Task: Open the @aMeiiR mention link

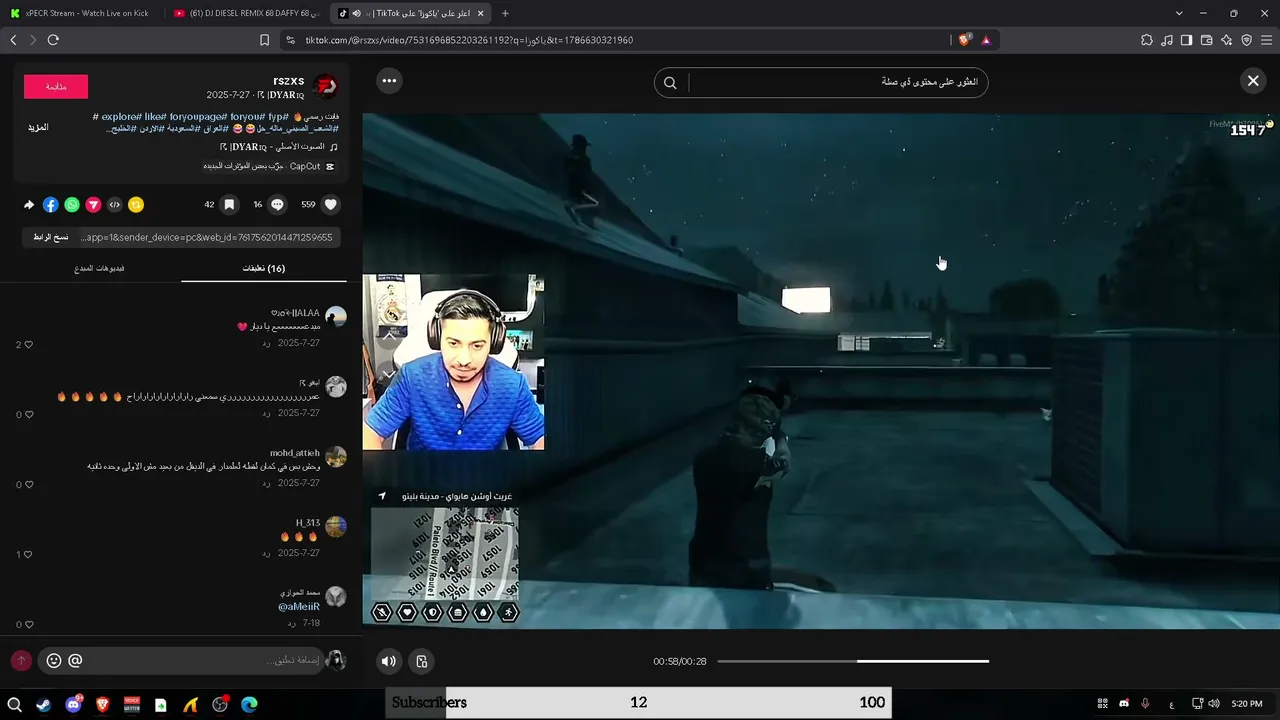Action: coord(299,607)
